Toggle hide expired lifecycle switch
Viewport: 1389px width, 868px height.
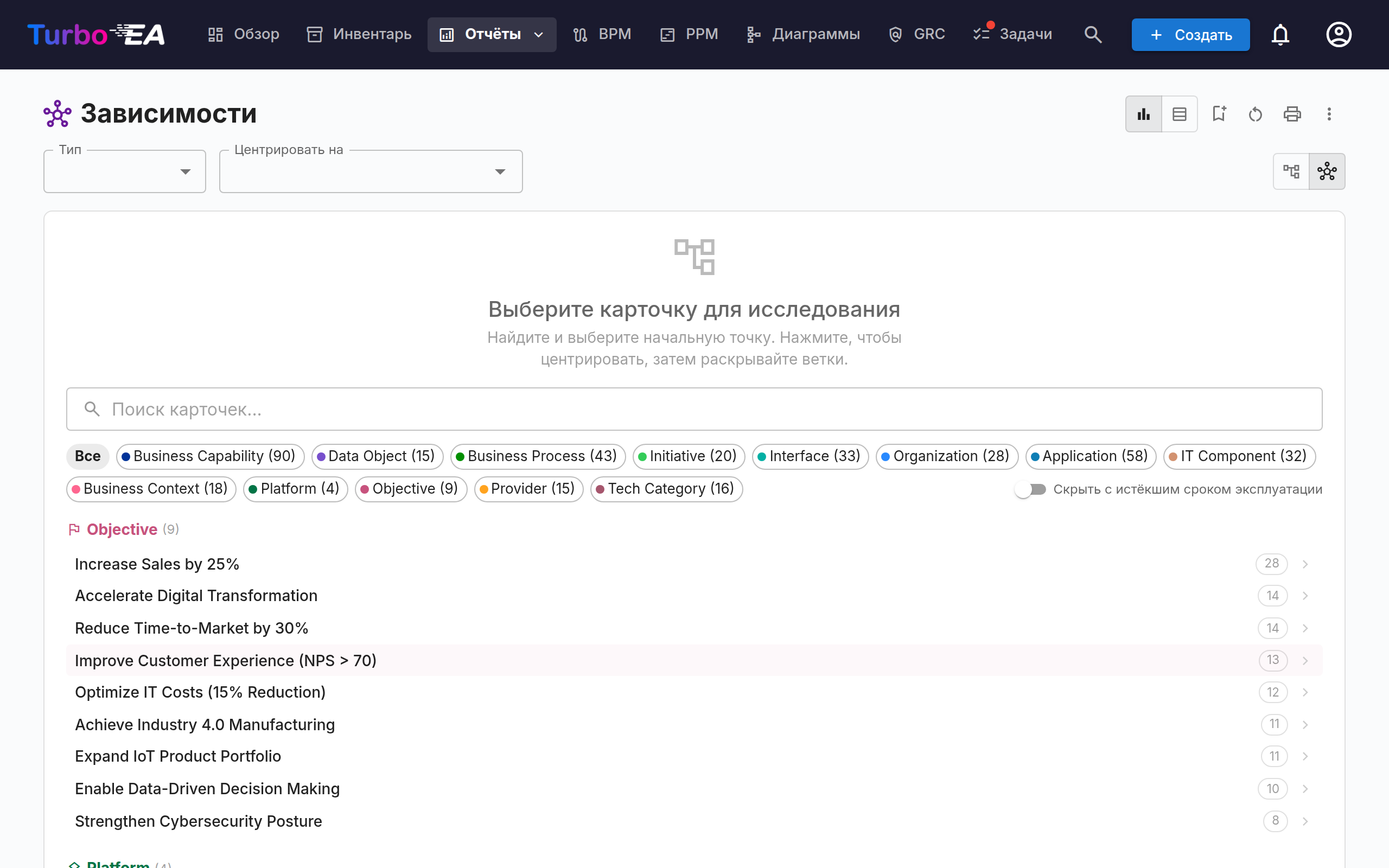coord(1030,489)
